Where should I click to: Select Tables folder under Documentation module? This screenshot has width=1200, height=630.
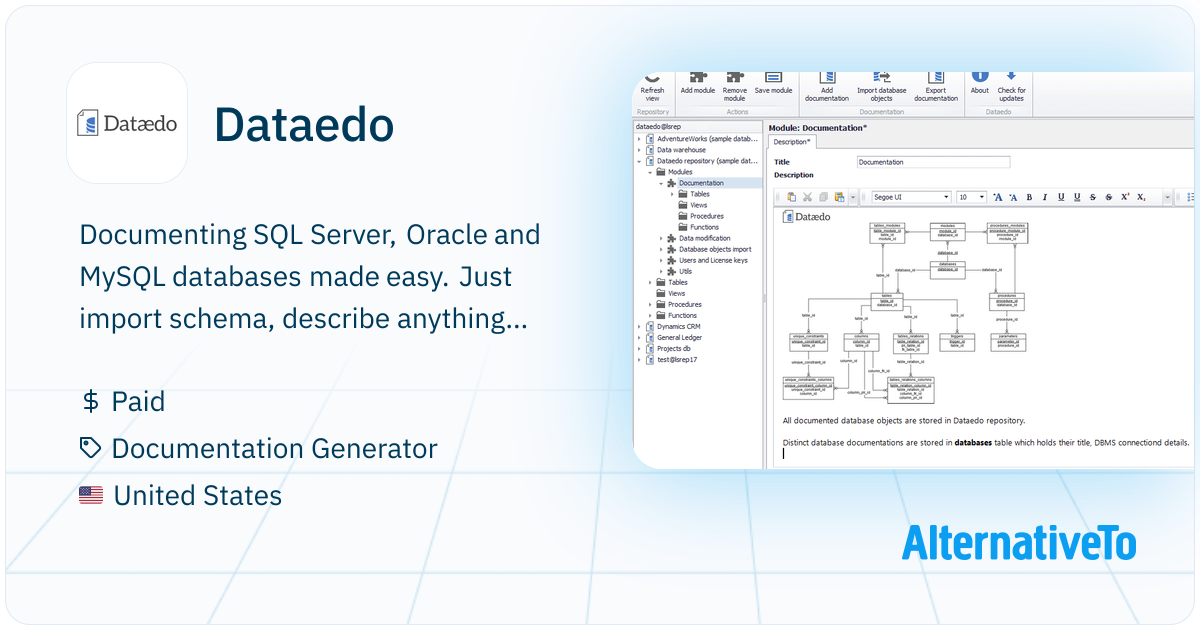[x=699, y=194]
